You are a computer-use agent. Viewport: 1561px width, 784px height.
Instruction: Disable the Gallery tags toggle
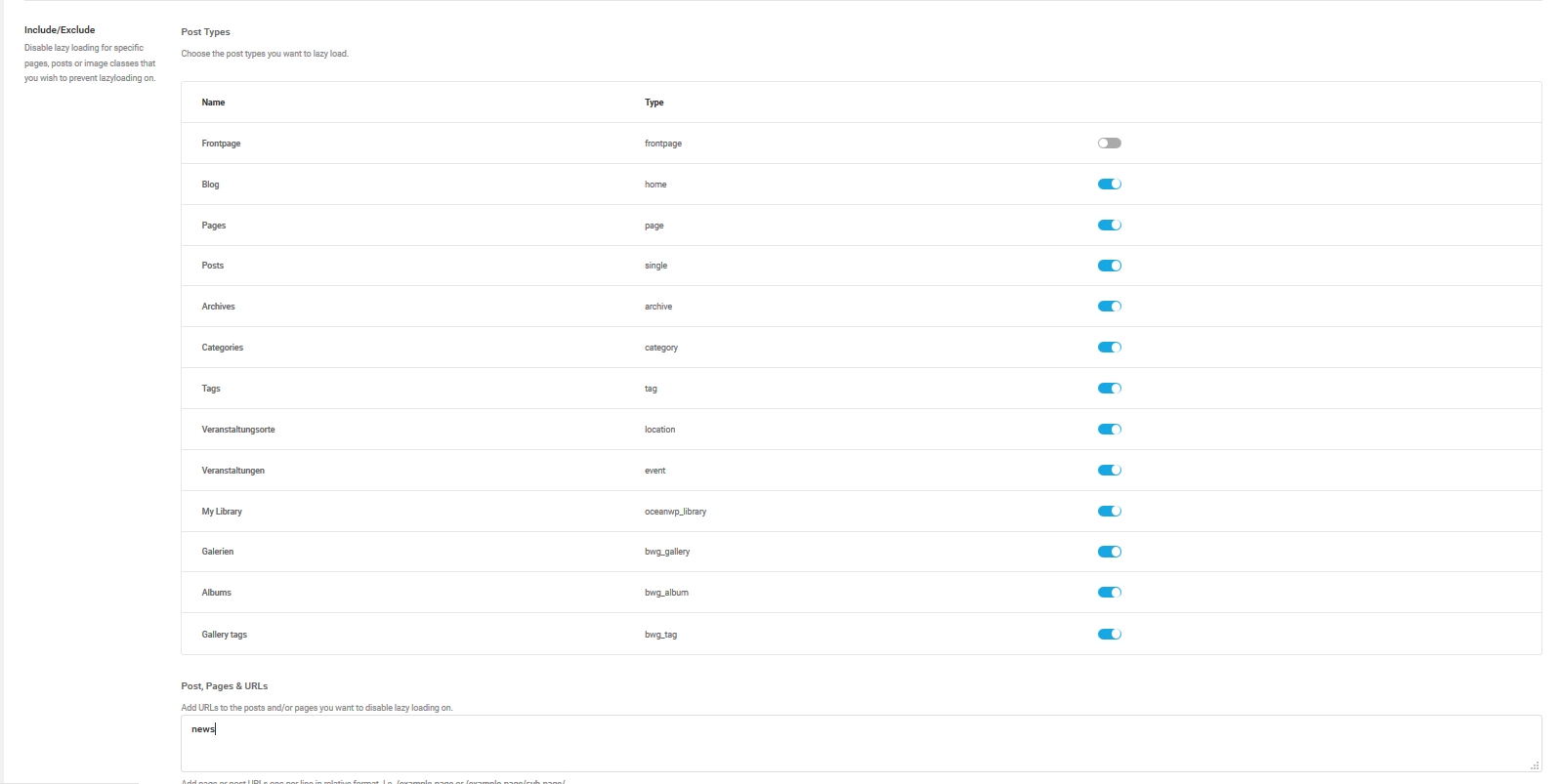click(1109, 635)
